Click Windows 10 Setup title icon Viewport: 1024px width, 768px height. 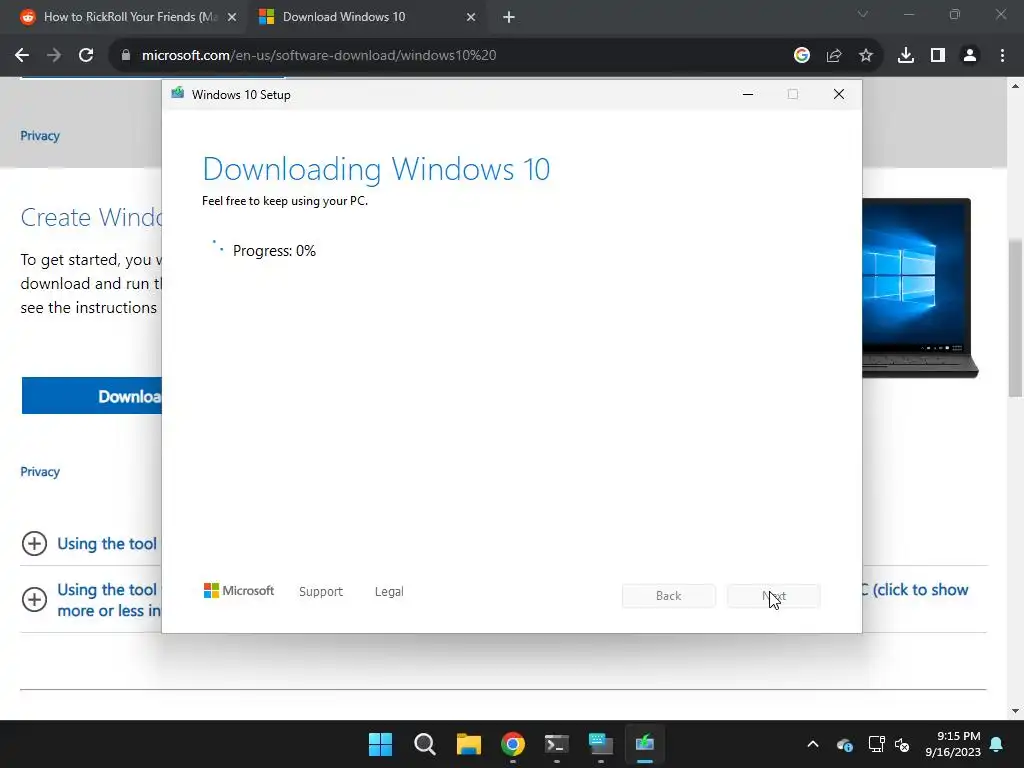pyautogui.click(x=178, y=94)
